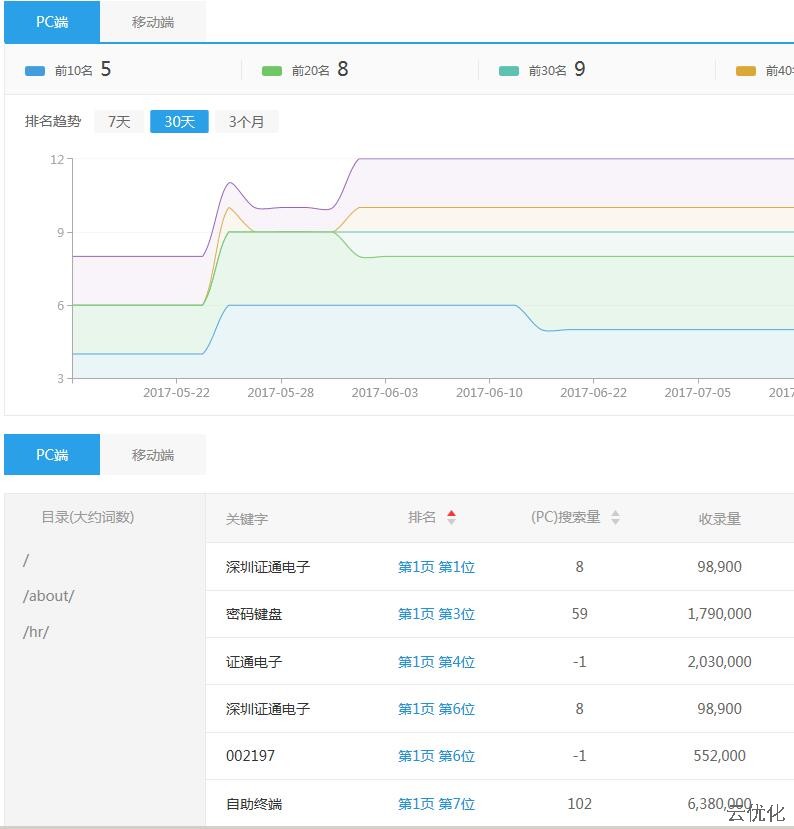
Task: Open the 第1页 第3位 ranking link
Action: click(436, 614)
